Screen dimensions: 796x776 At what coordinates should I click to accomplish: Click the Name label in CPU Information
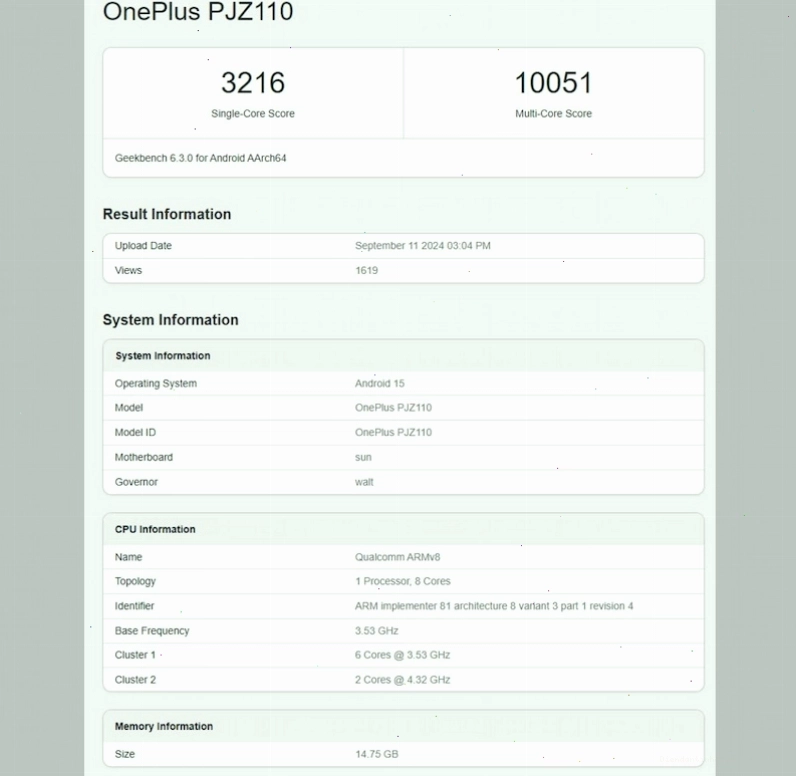coord(128,557)
